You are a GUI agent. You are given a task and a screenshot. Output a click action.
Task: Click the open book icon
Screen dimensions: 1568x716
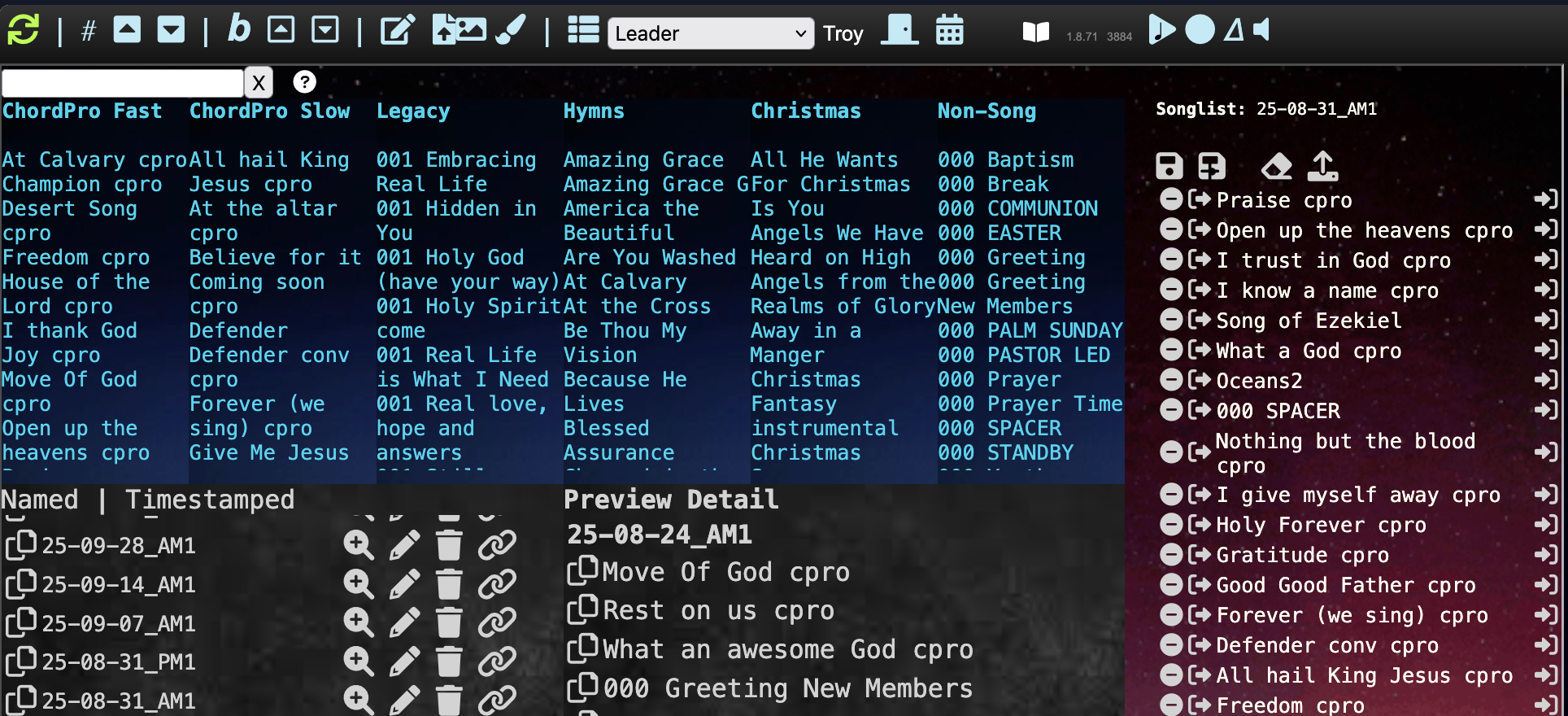1035,33
